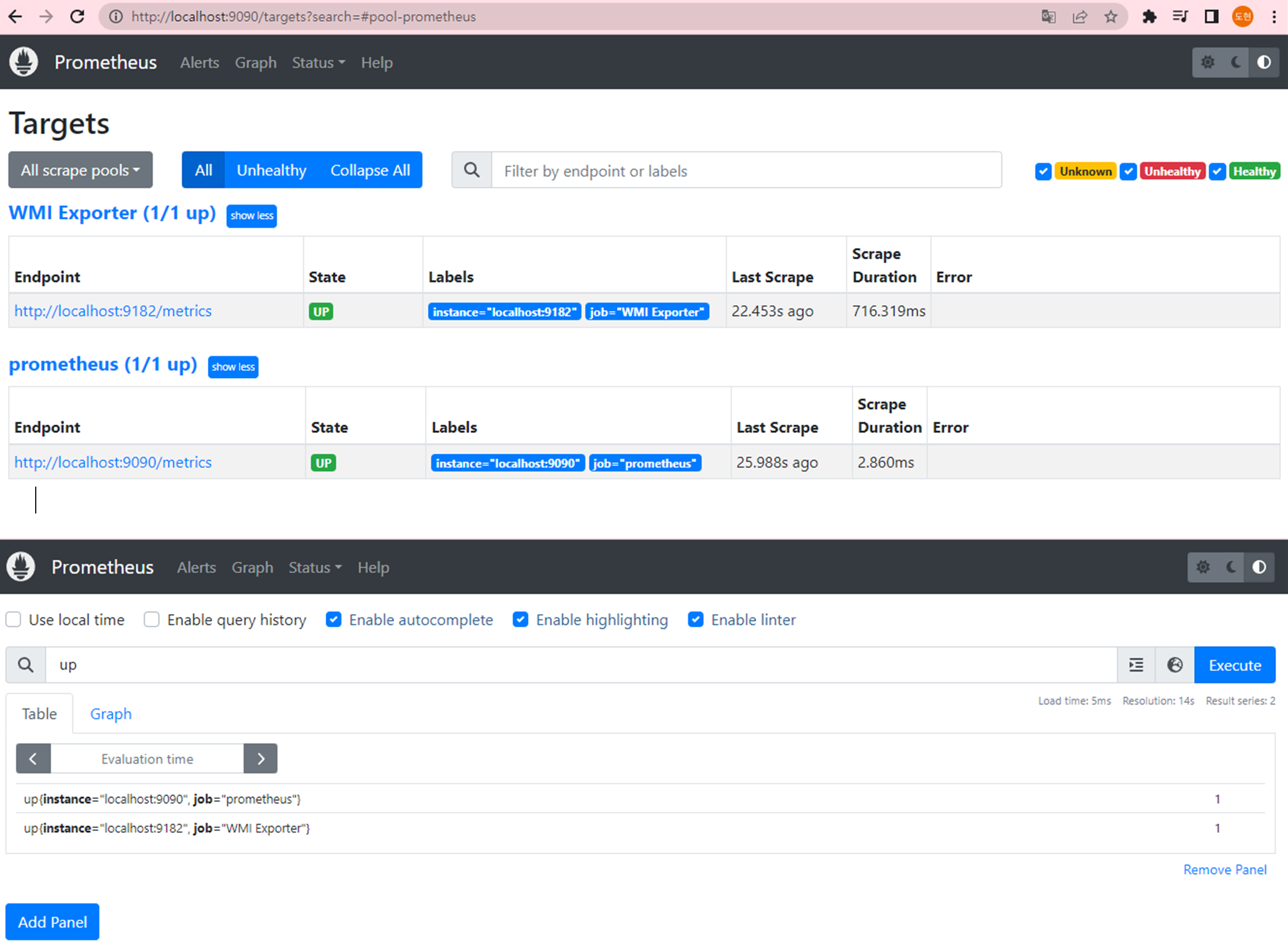Image resolution: width=1288 pixels, height=947 pixels.
Task: Click the browser reload icon
Action: tap(77, 17)
